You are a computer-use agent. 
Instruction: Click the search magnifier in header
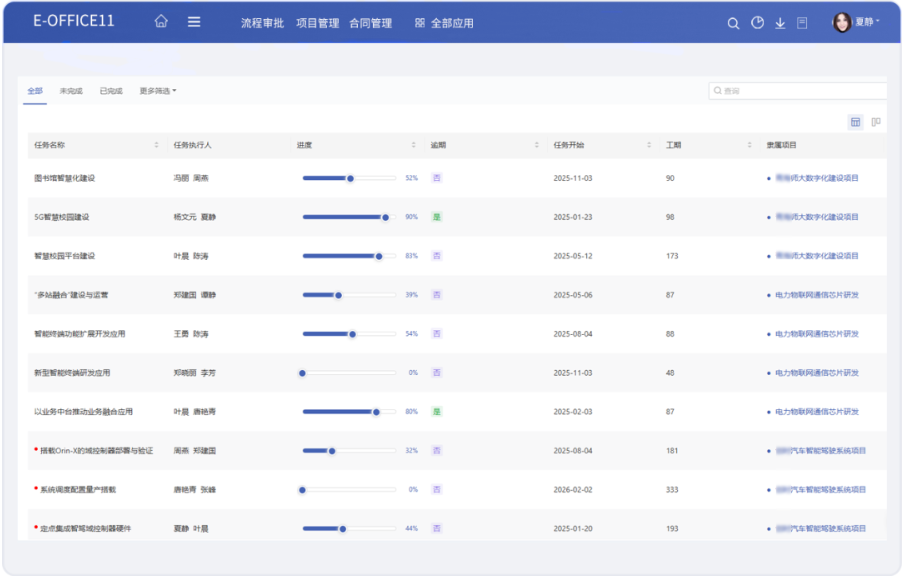point(733,23)
